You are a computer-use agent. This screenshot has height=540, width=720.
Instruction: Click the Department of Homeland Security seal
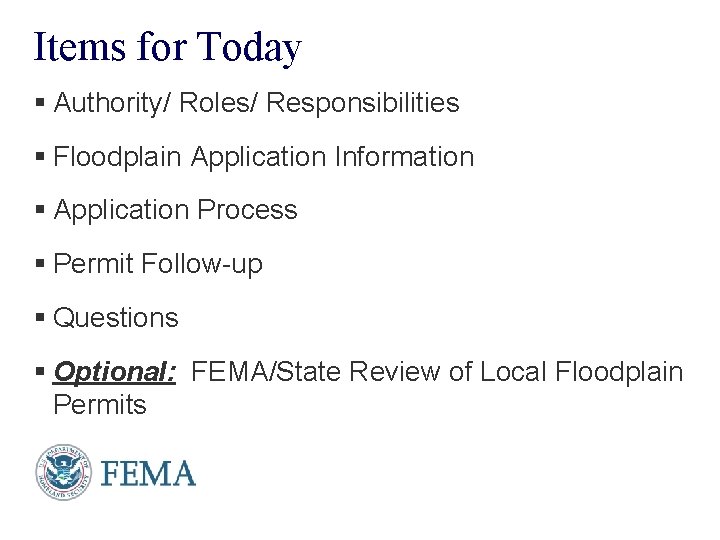coord(64,470)
